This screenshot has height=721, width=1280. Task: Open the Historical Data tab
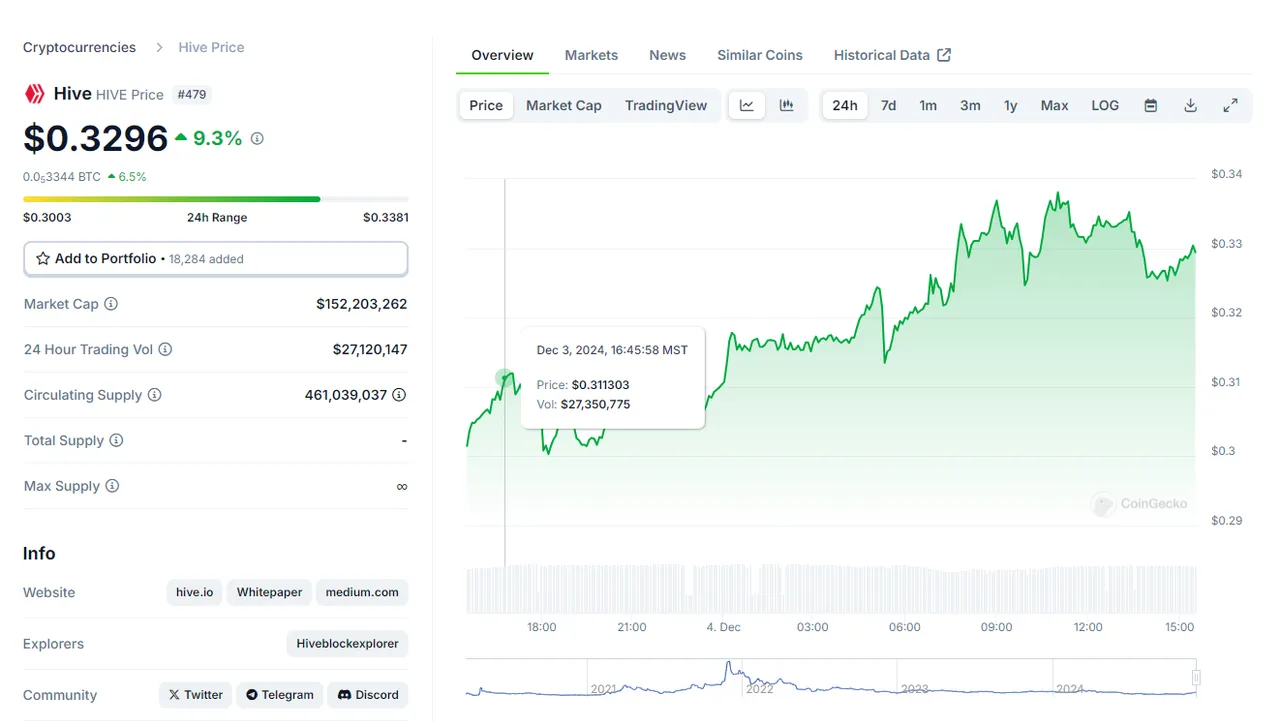pos(892,55)
